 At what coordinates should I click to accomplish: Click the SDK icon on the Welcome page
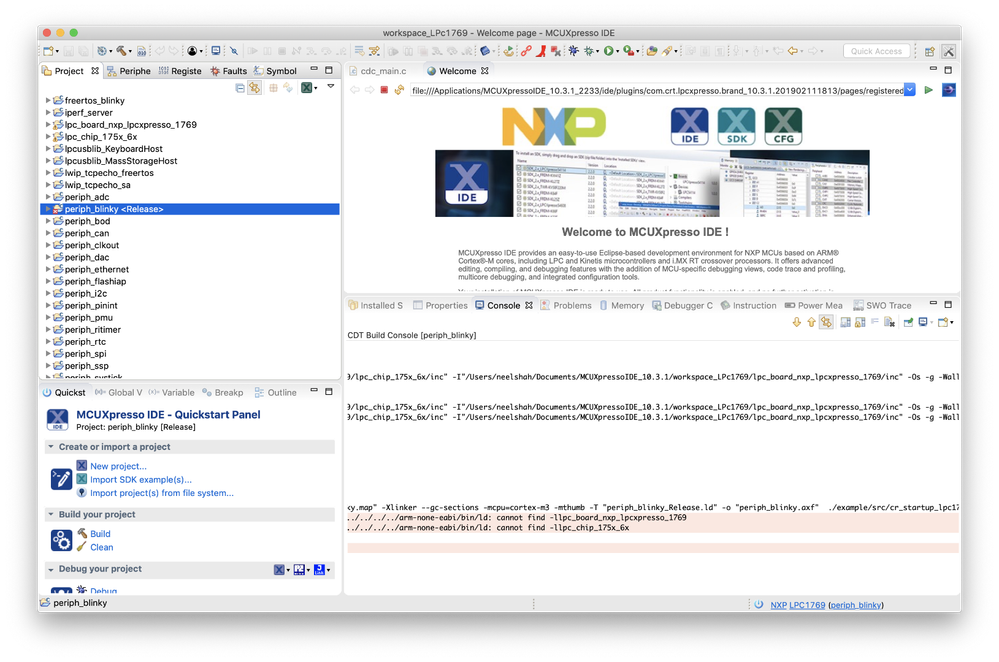(x=737, y=126)
